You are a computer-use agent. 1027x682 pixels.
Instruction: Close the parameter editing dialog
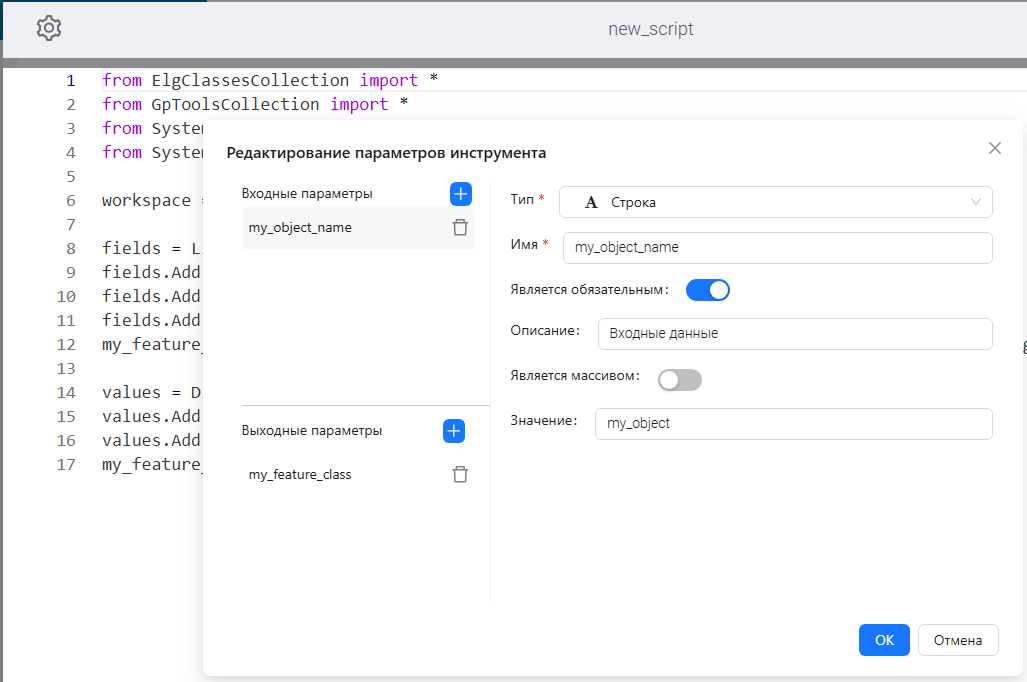coord(994,148)
